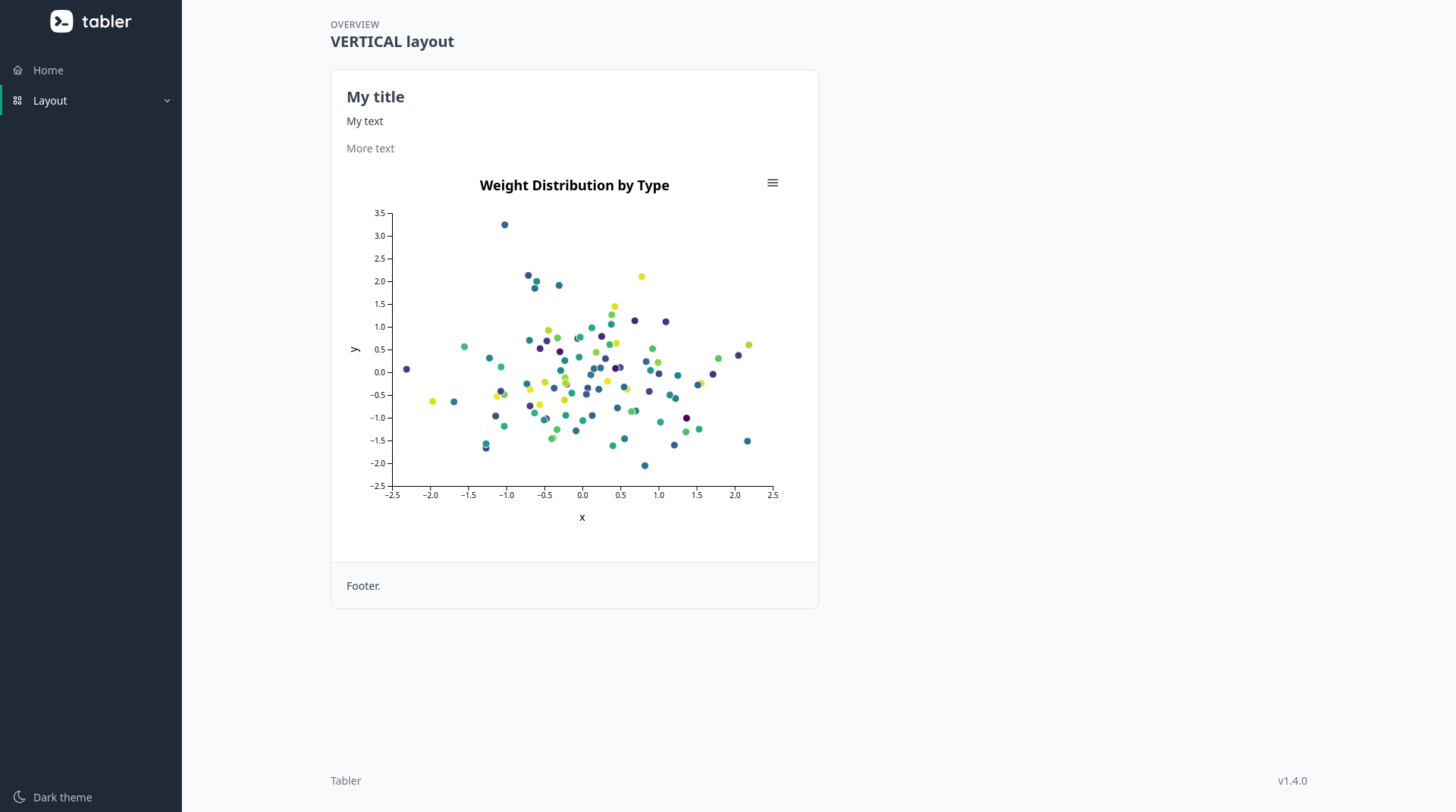Image resolution: width=1456 pixels, height=812 pixels.
Task: Select the Layout sidebar item
Action: point(50,101)
